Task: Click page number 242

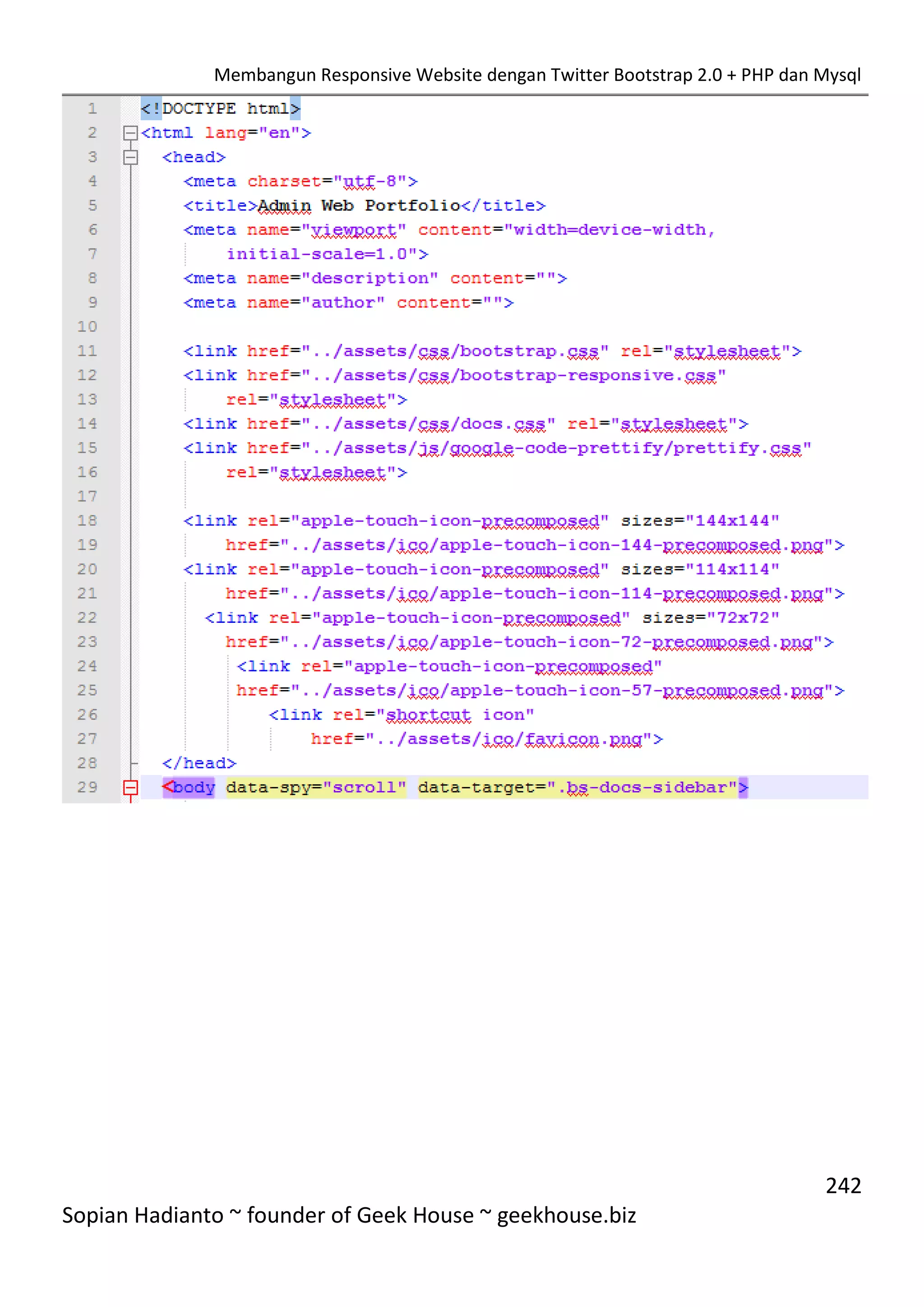Action: tap(843, 1186)
